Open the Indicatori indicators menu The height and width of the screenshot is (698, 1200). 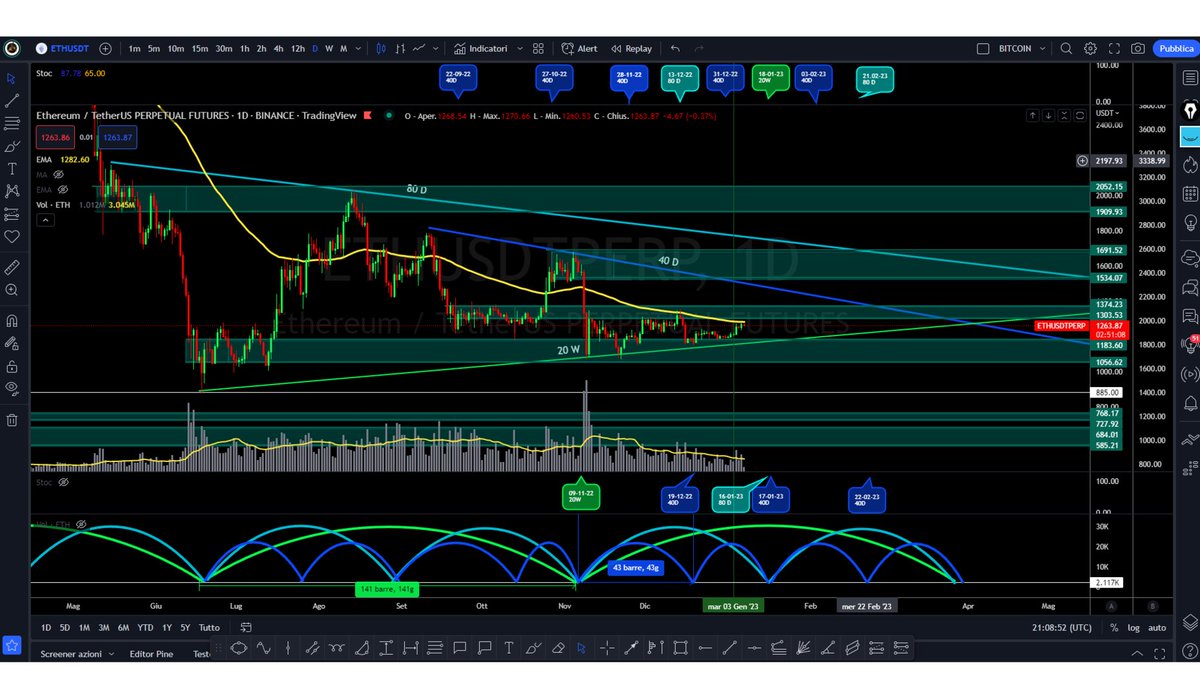(480, 48)
